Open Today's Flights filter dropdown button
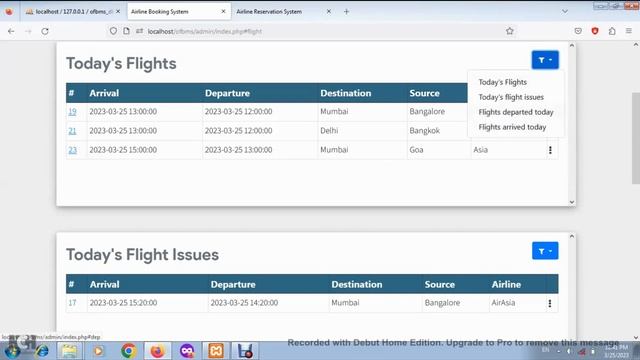The width and height of the screenshot is (640, 360). [x=545, y=60]
